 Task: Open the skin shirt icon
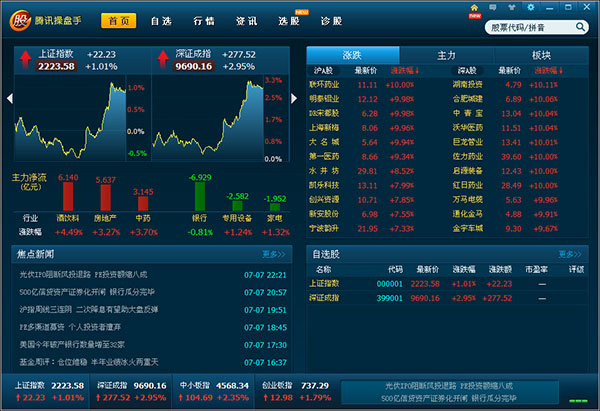point(512,7)
